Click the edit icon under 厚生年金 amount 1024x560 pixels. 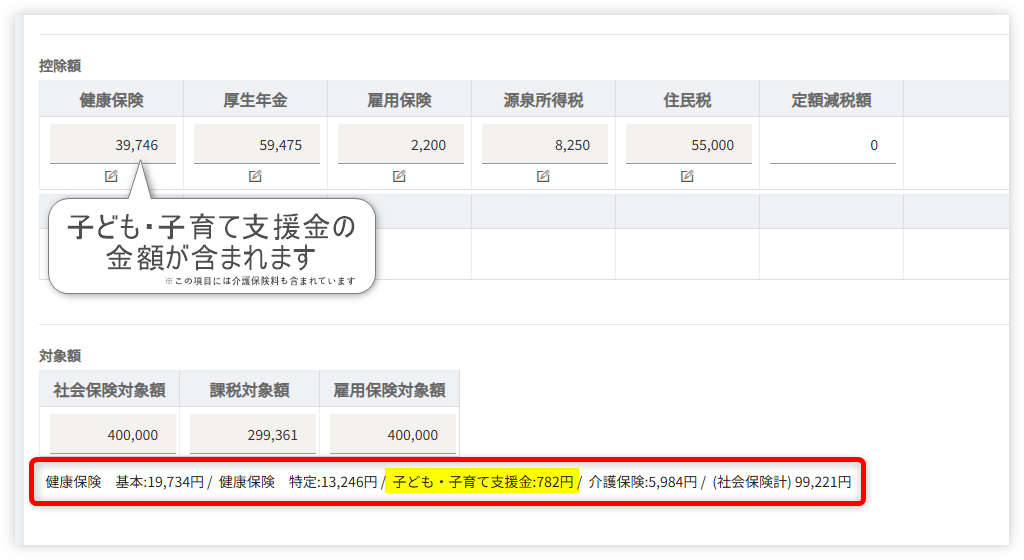255,176
